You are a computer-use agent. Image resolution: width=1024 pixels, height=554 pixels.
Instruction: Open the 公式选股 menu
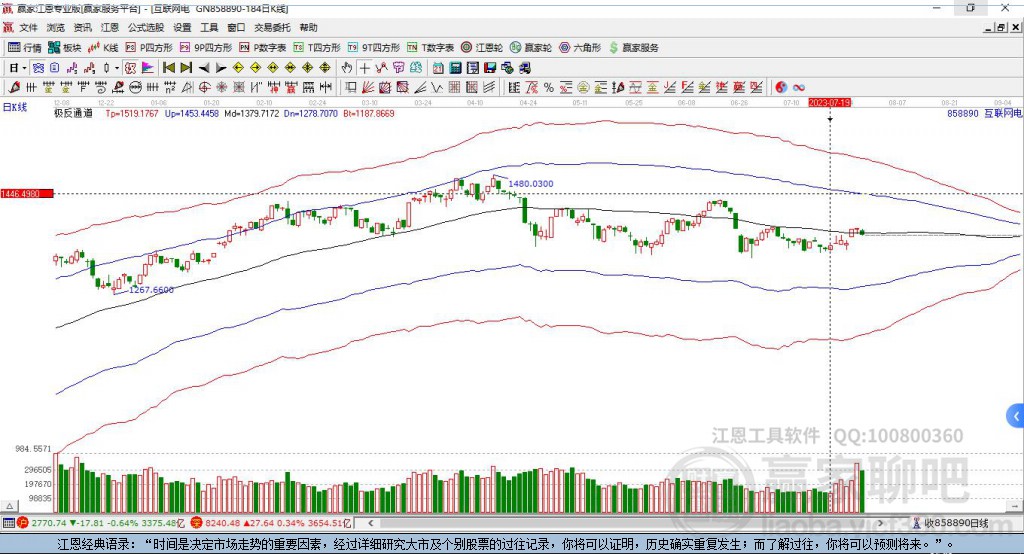(x=146, y=27)
